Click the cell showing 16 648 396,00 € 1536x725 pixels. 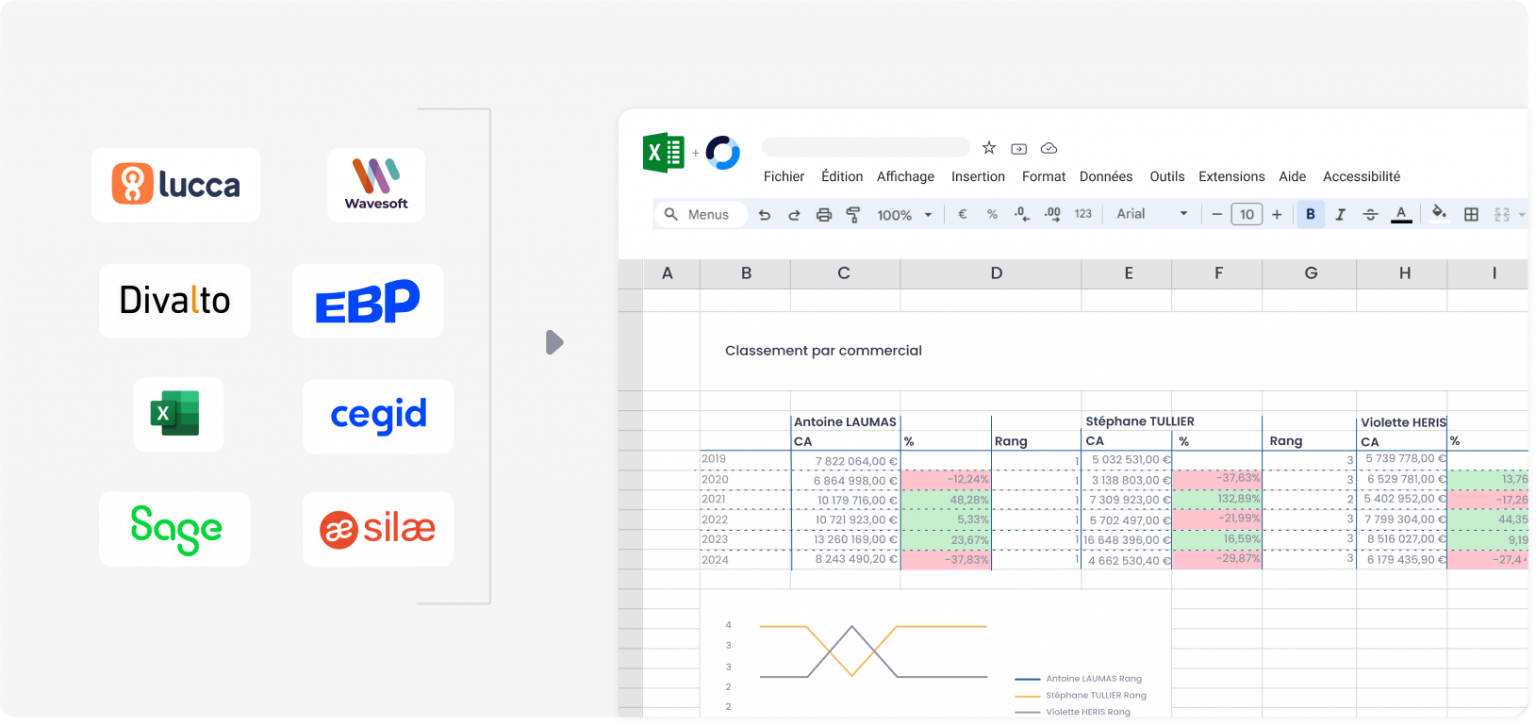(x=1127, y=539)
